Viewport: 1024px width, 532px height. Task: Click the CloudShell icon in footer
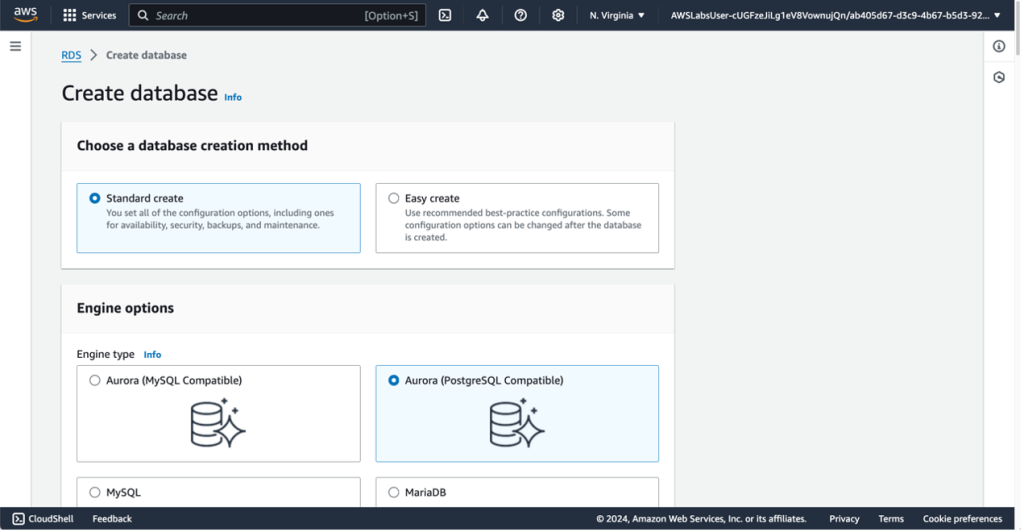pyautogui.click(x=18, y=519)
